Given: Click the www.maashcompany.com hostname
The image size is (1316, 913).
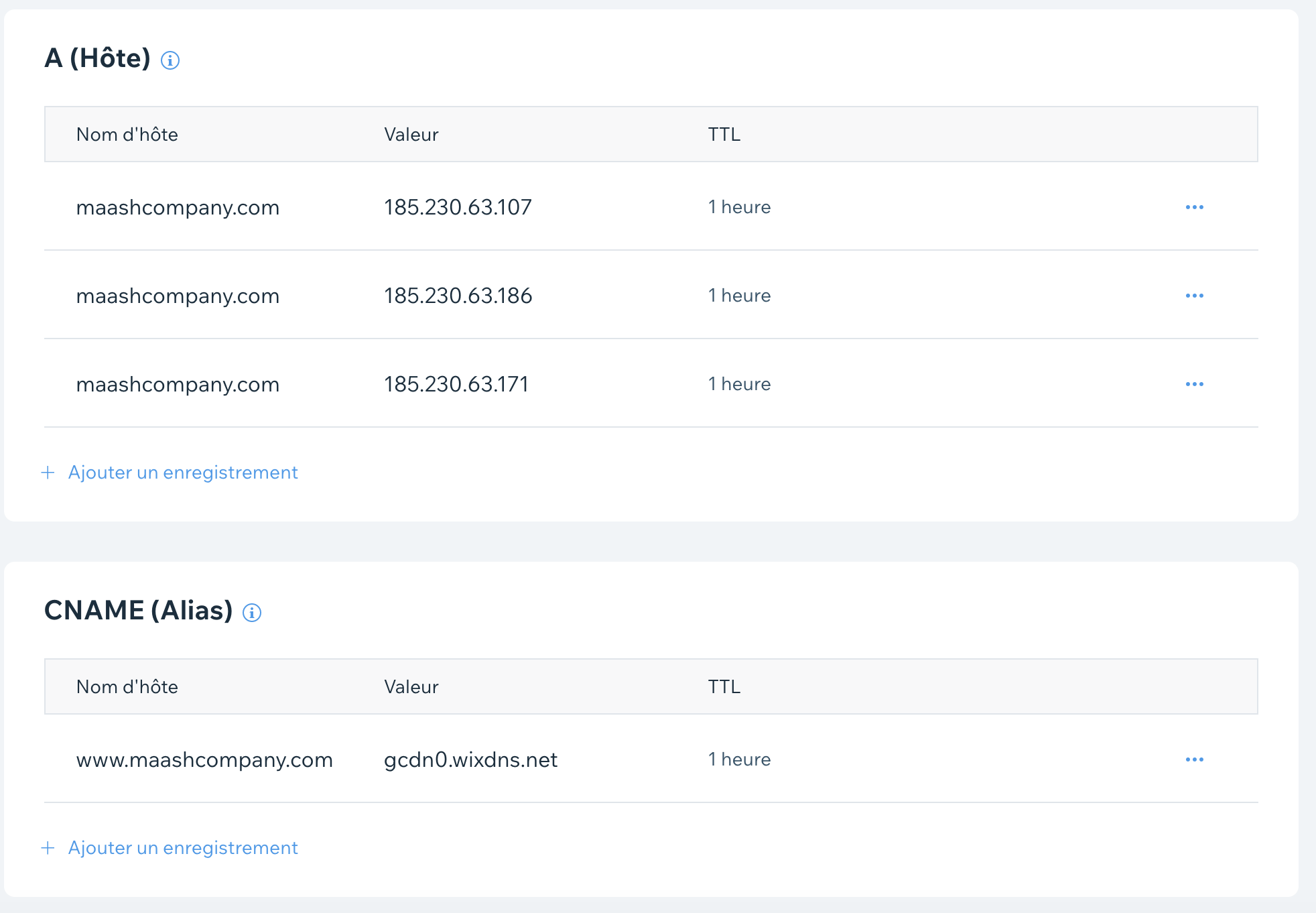Looking at the screenshot, I should point(204,759).
